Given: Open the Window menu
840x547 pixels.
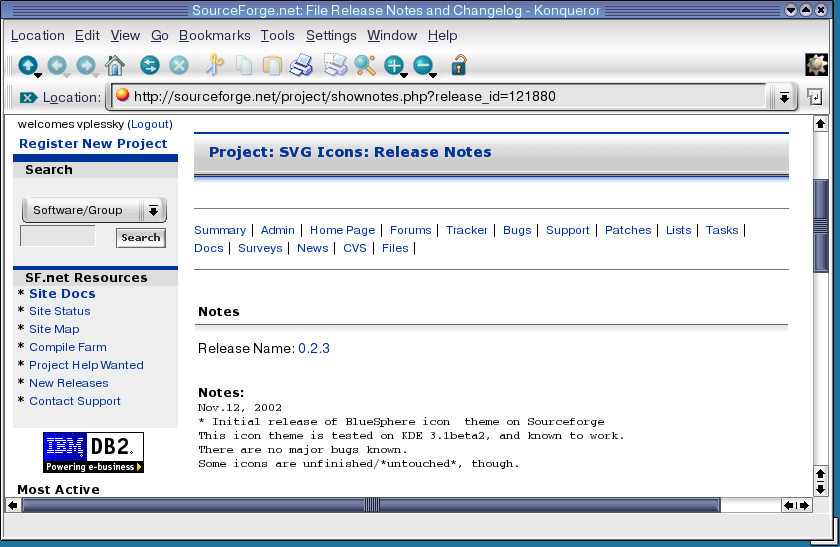Looking at the screenshot, I should point(392,35).
